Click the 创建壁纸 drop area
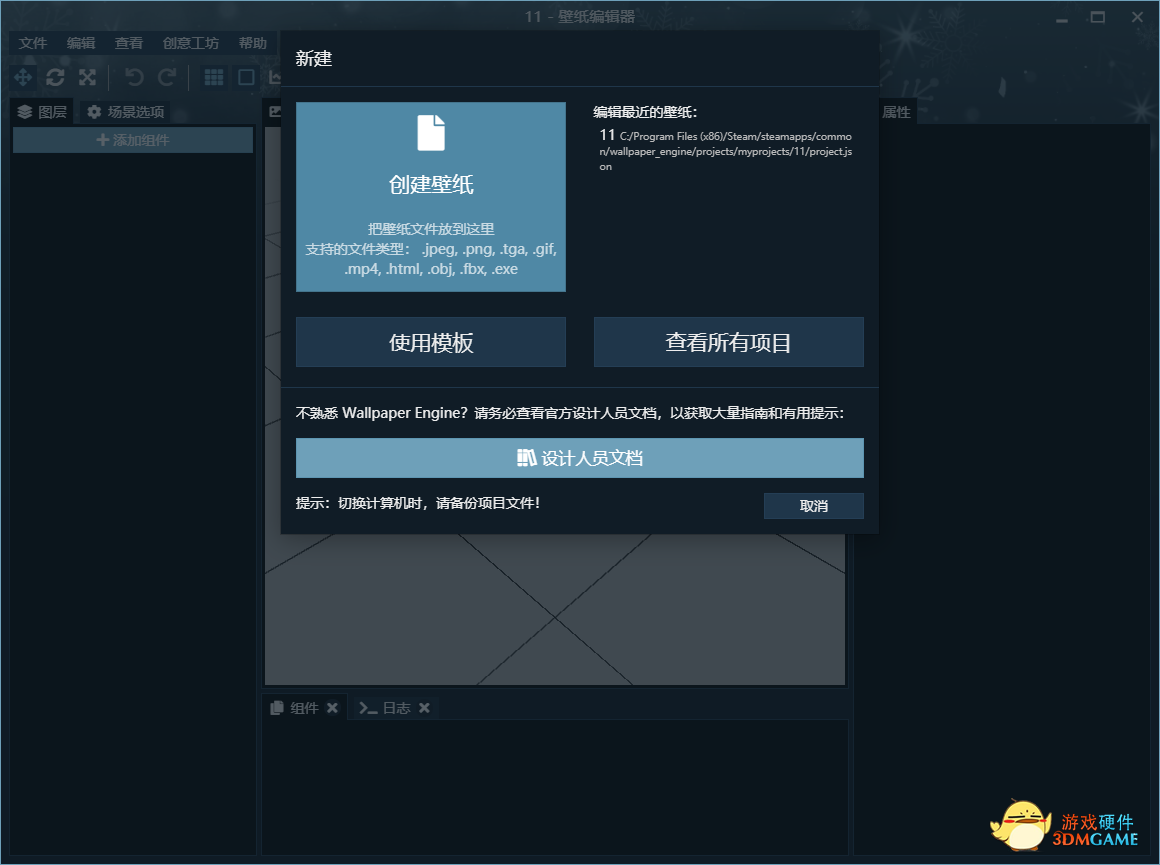This screenshot has width=1160, height=865. [431, 197]
